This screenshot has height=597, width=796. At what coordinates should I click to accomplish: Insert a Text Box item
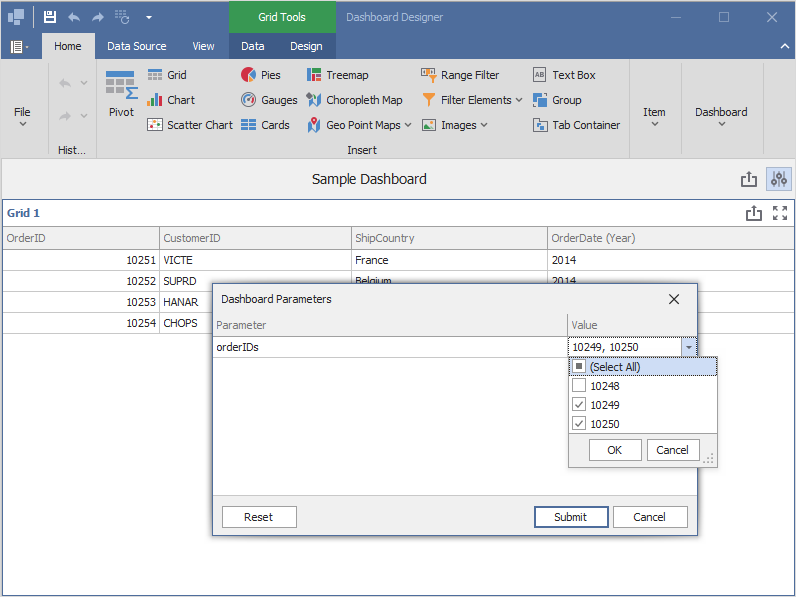click(x=564, y=75)
